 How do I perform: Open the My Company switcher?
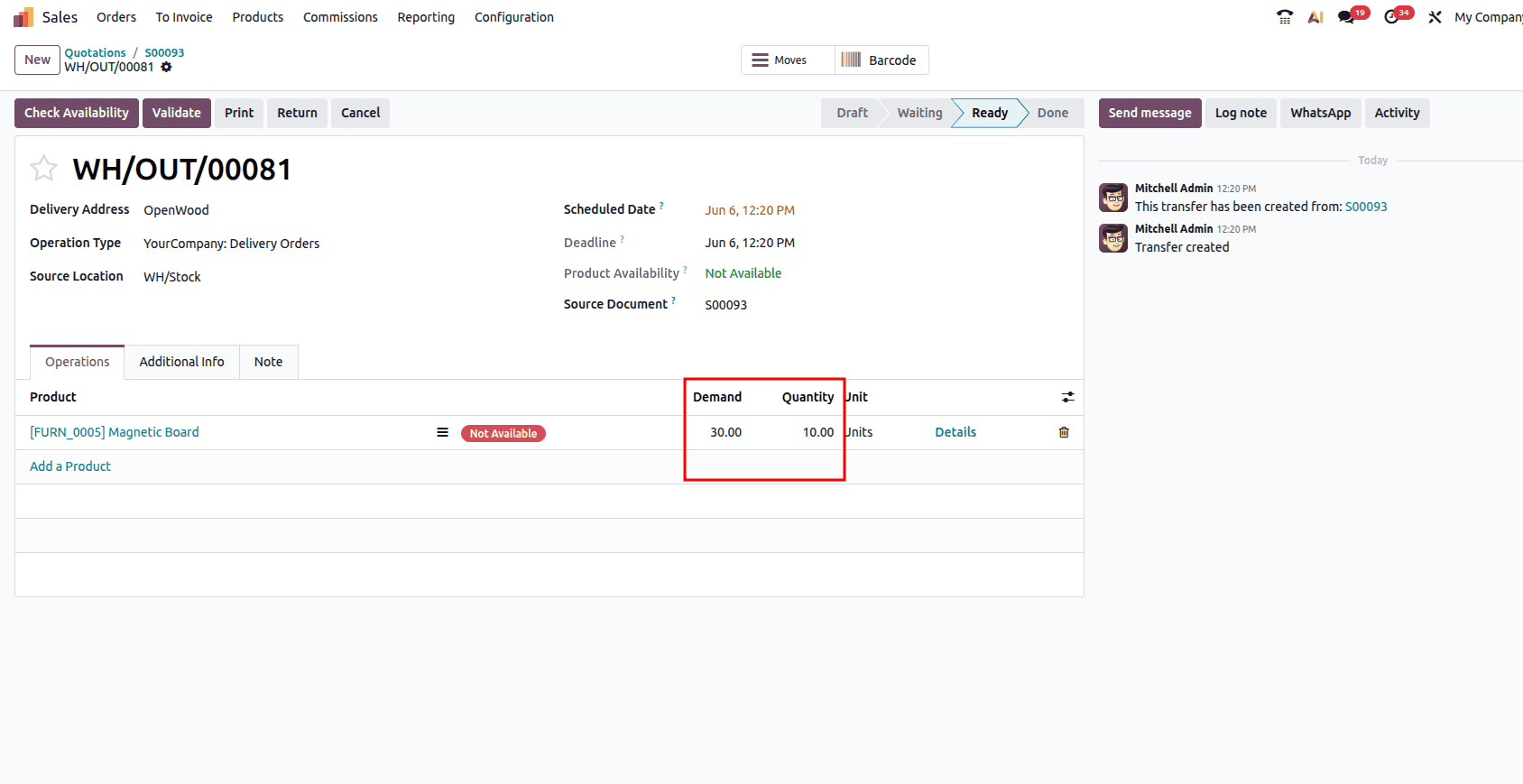tap(1488, 17)
